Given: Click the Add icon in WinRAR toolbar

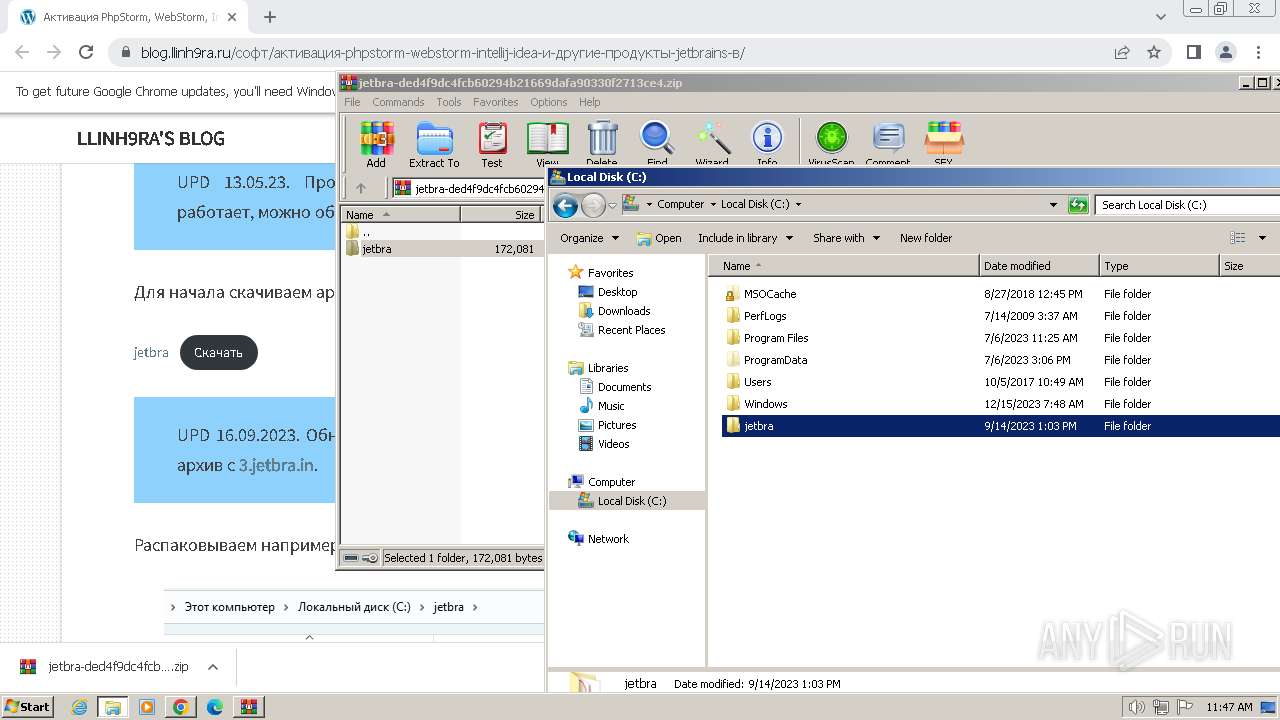Looking at the screenshot, I should [x=376, y=143].
